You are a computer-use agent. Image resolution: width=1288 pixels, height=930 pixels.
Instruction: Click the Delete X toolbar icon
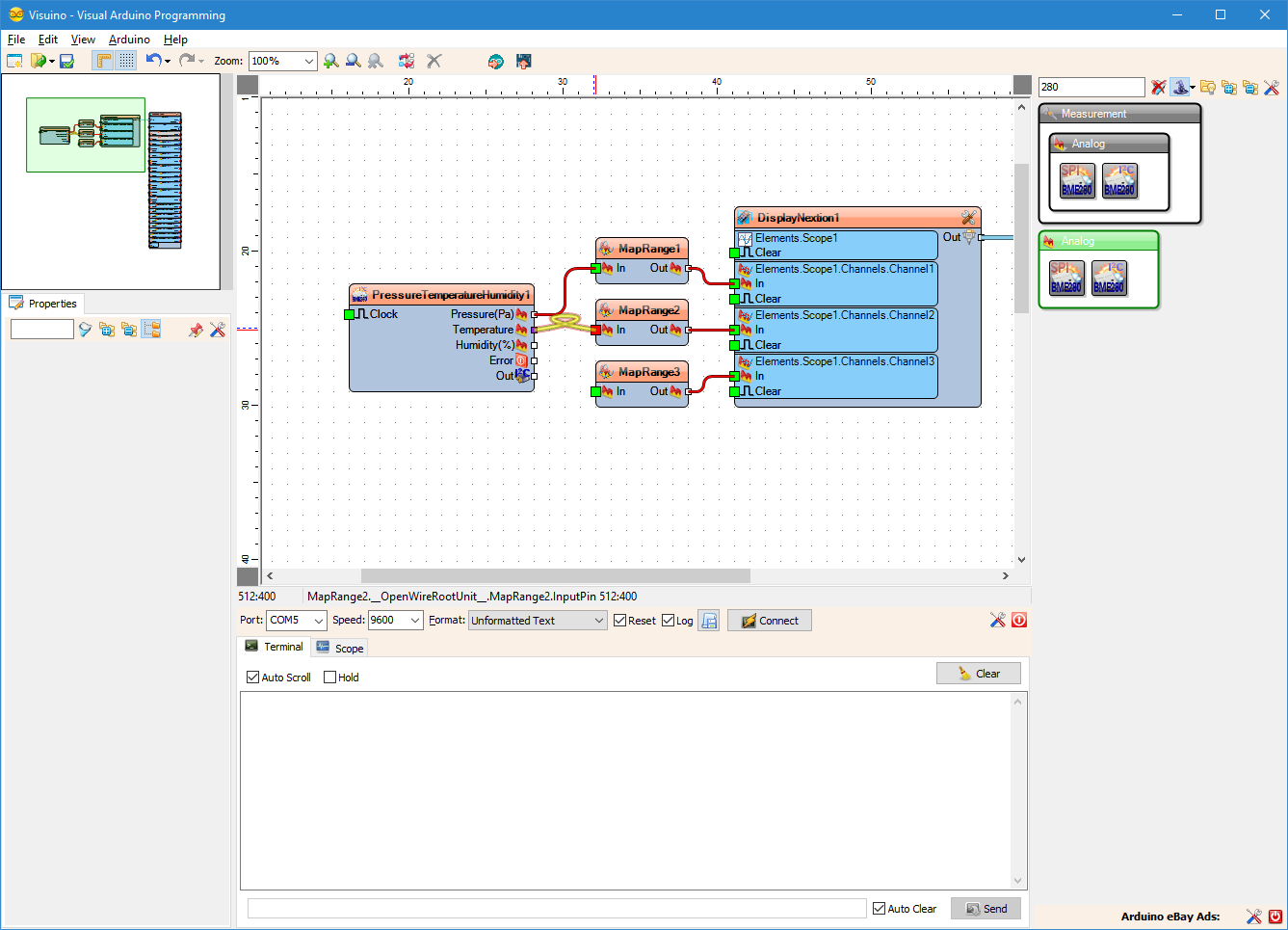[434, 61]
